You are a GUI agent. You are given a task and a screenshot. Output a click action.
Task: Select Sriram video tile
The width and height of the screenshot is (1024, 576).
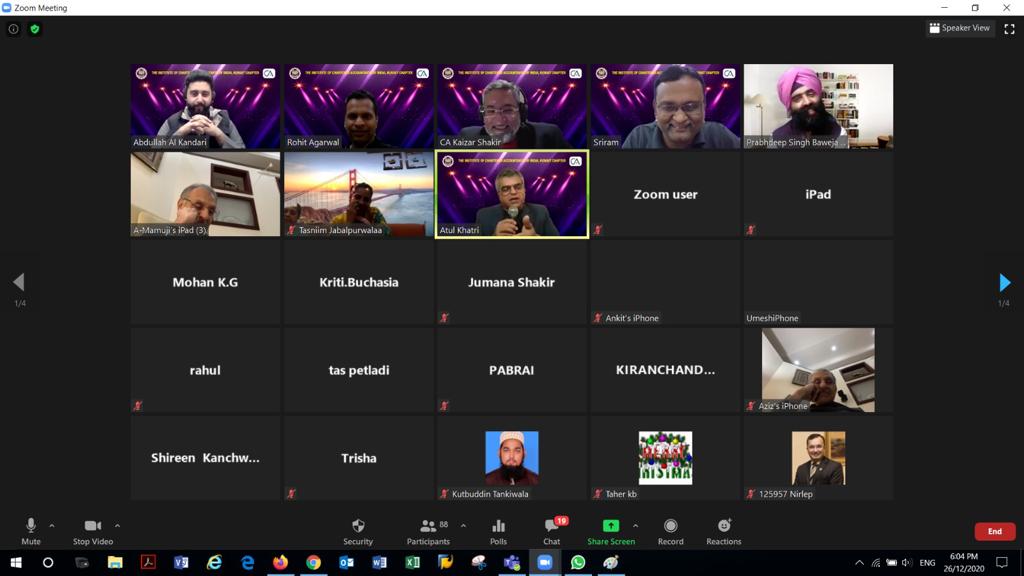tap(665, 106)
